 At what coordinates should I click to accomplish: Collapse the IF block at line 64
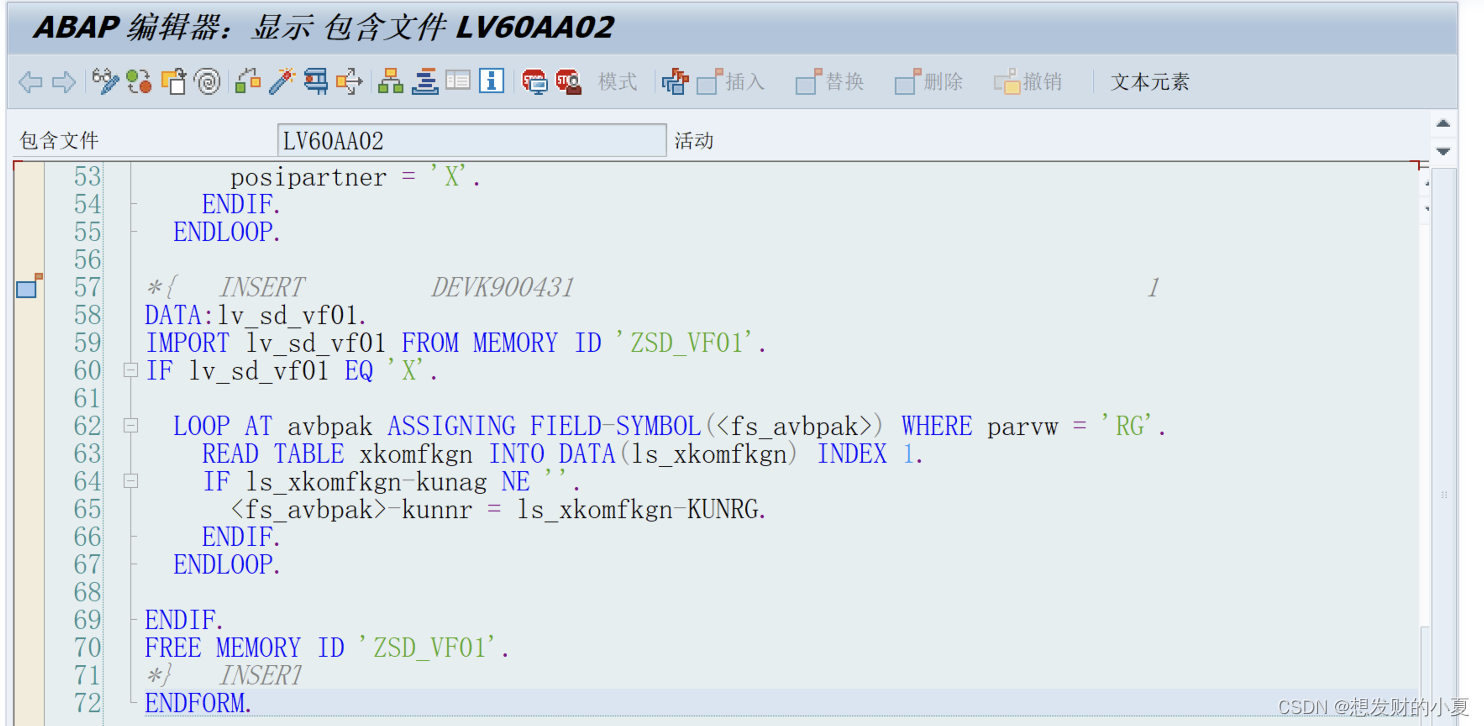click(x=131, y=481)
